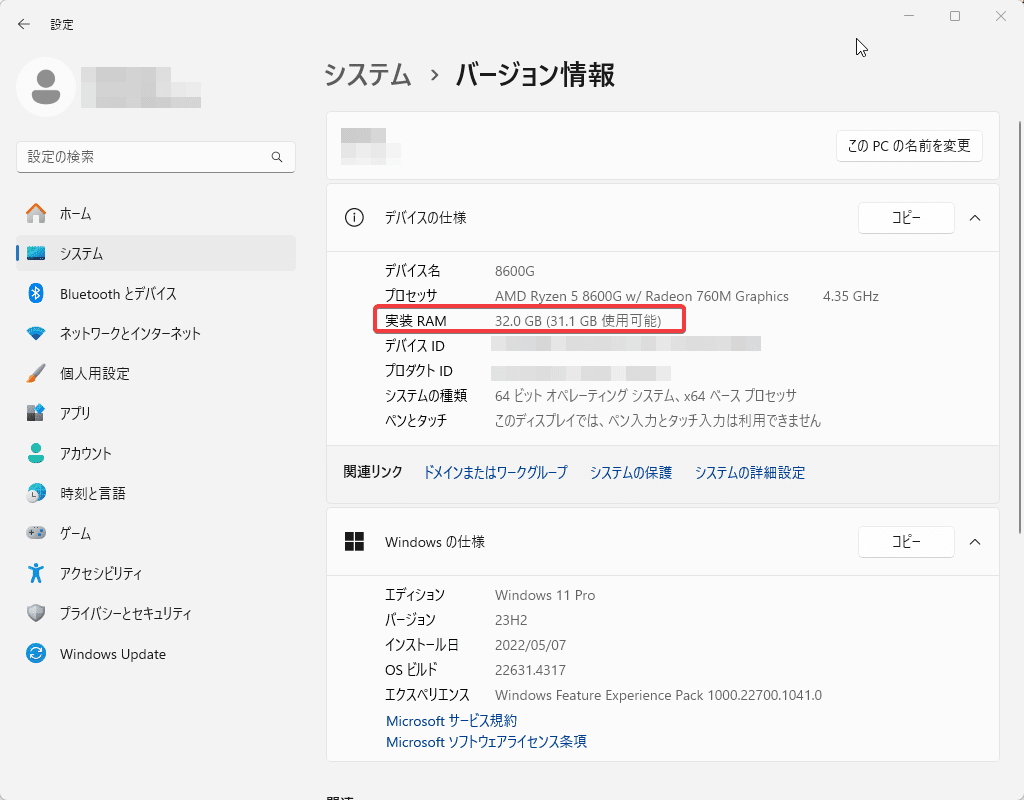Viewport: 1024px width, 800px height.
Task: Collapse the デバイスの仕様 section chevron
Action: (975, 217)
